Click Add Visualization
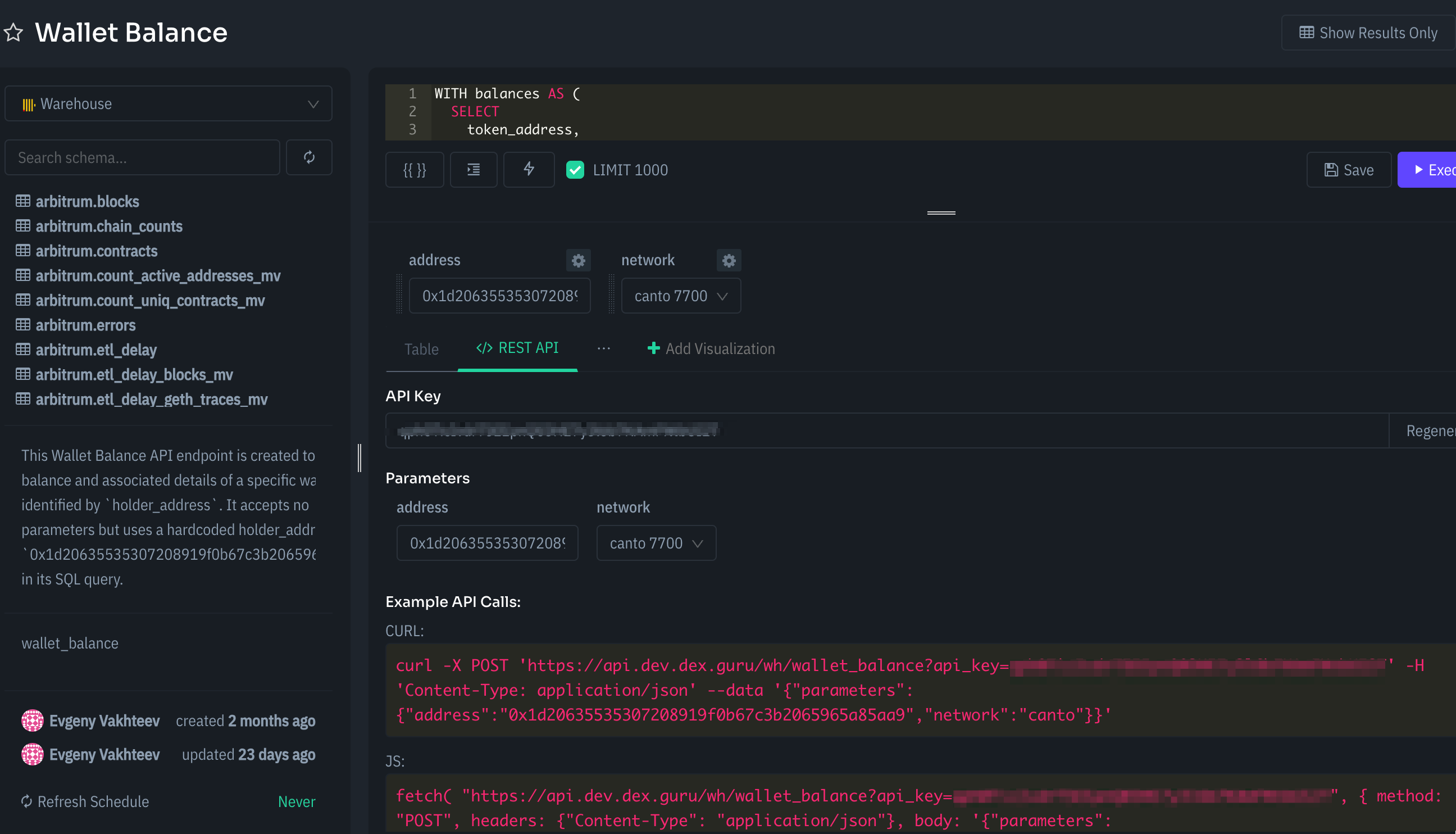1456x834 pixels. [x=711, y=348]
